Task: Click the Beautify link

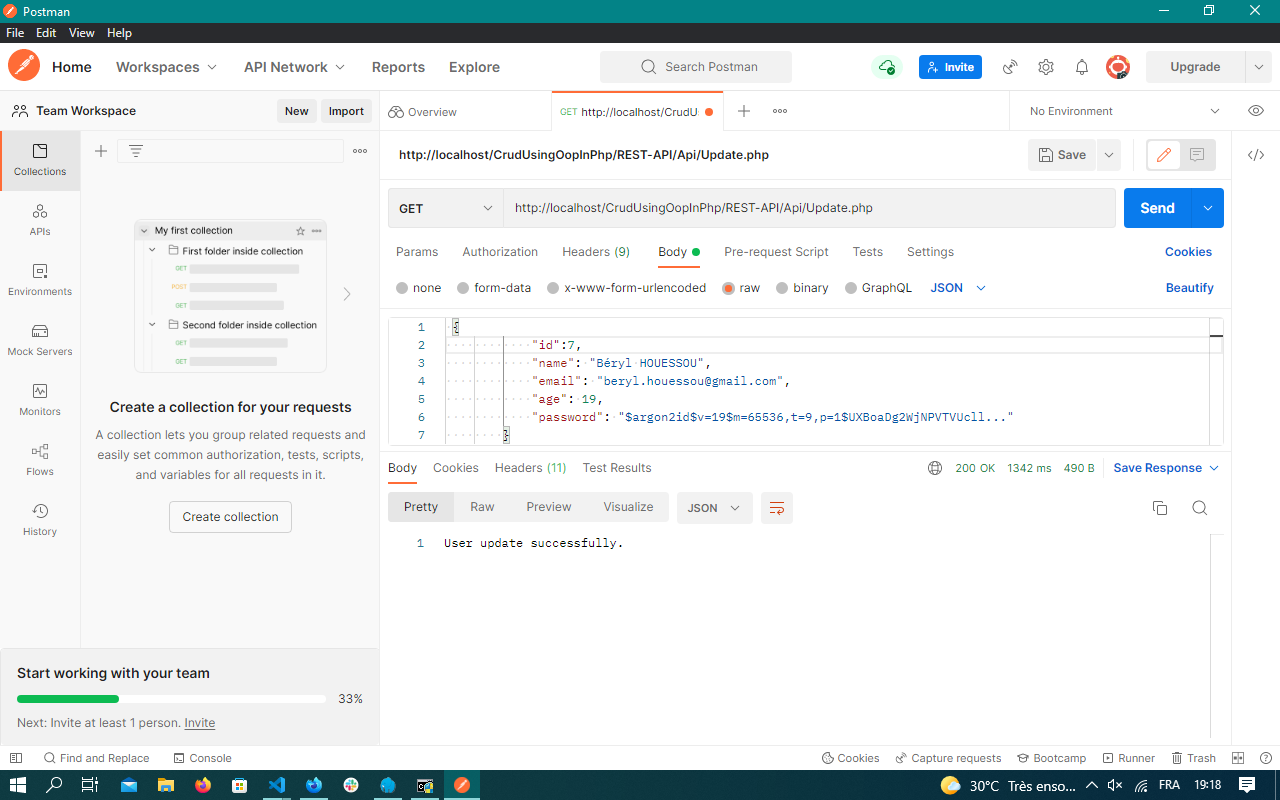Action: 1189,288
